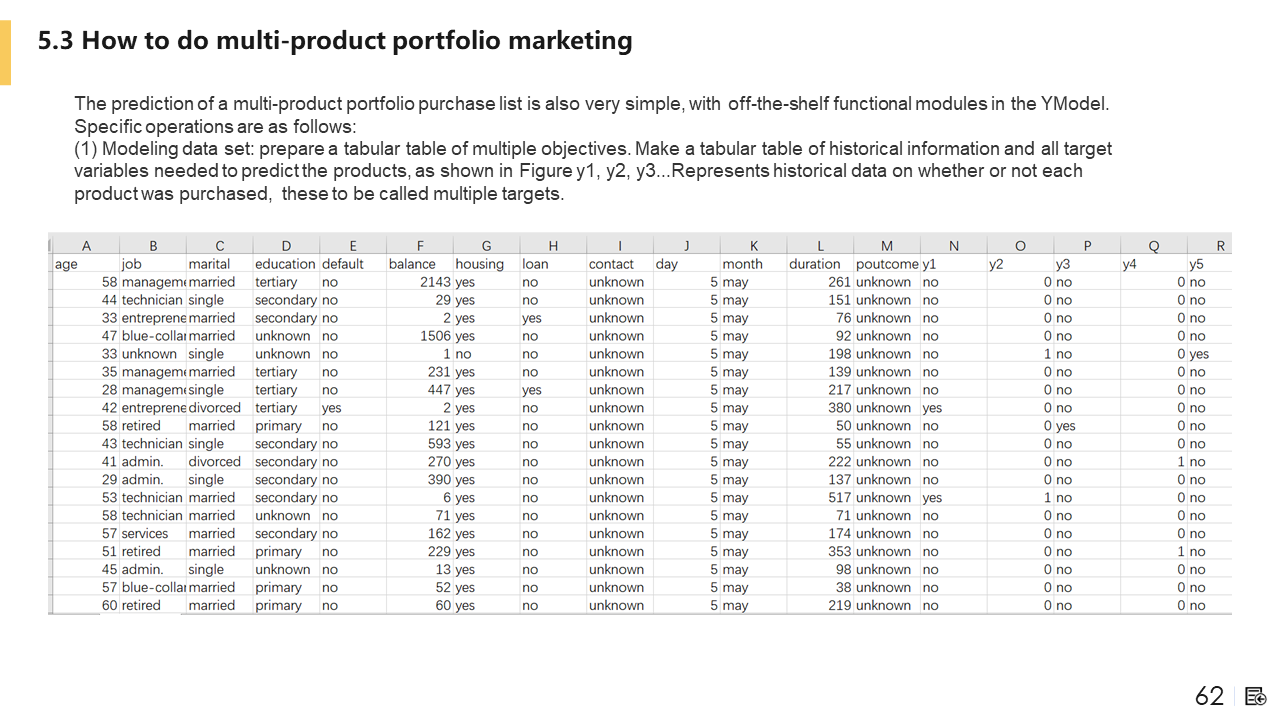
Task: Click the return-to-contents page icon
Action: pos(1257,696)
